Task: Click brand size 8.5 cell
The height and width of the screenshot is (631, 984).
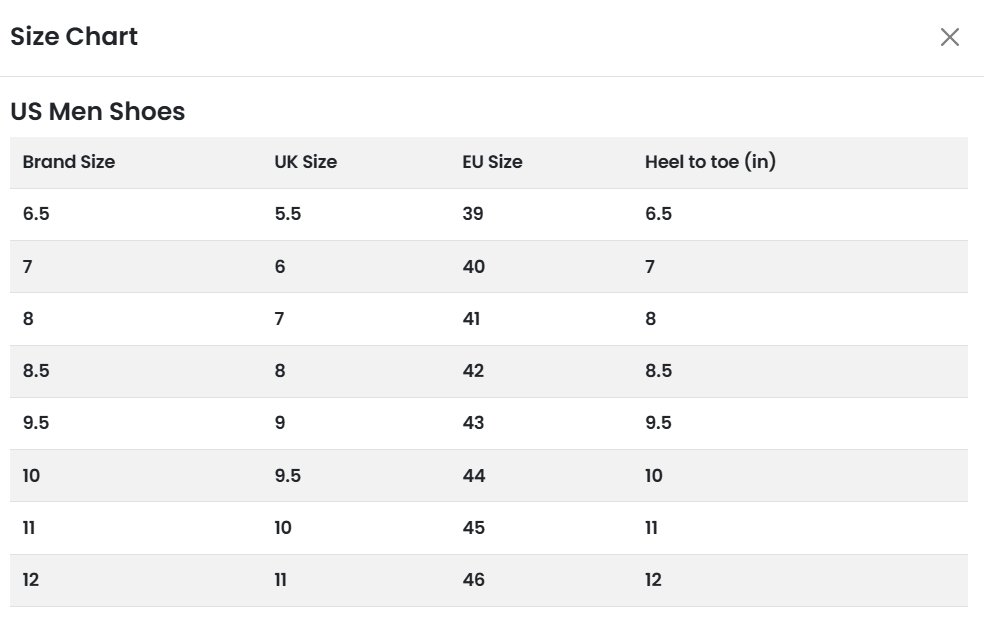Action: coord(36,371)
